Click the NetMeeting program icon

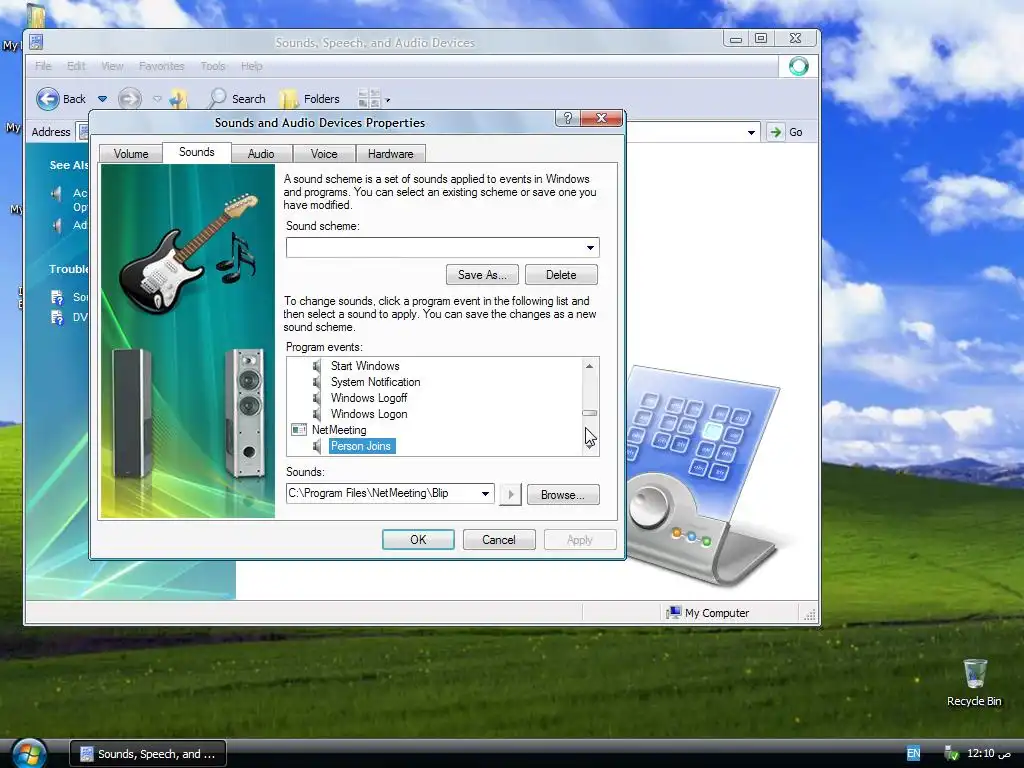(x=299, y=430)
